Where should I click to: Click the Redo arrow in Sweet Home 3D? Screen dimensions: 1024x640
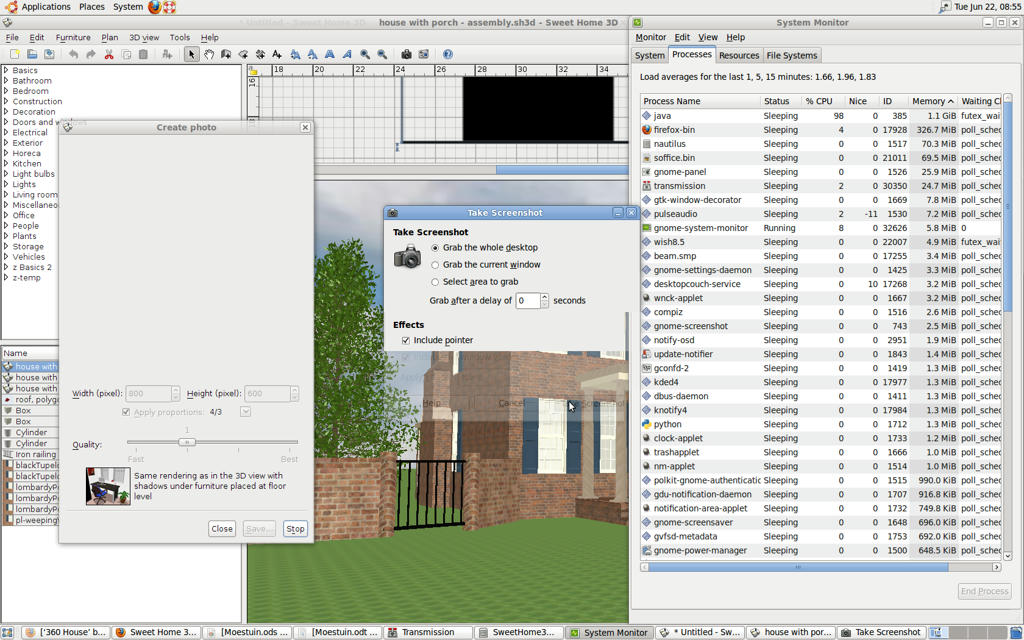91,54
